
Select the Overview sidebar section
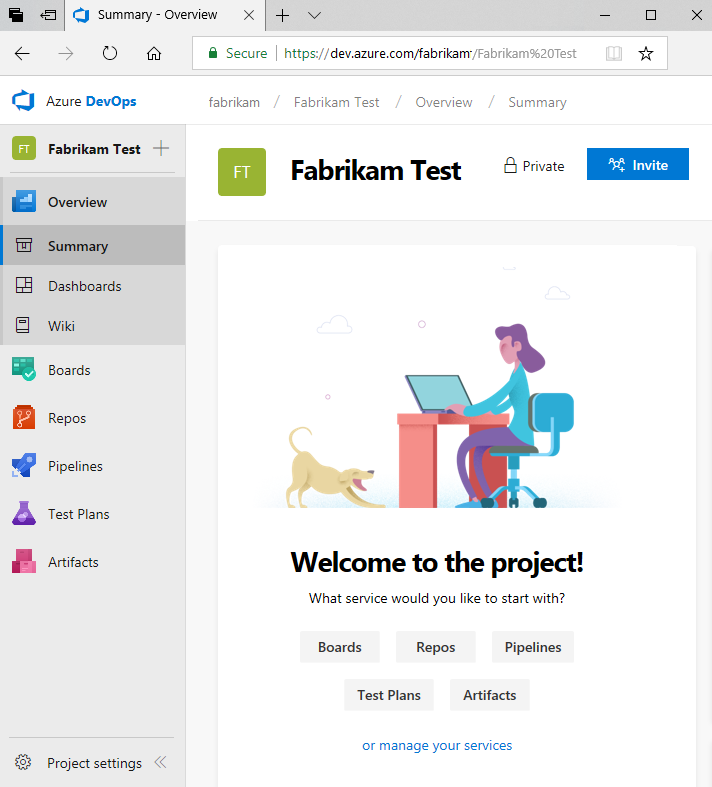pos(78,202)
